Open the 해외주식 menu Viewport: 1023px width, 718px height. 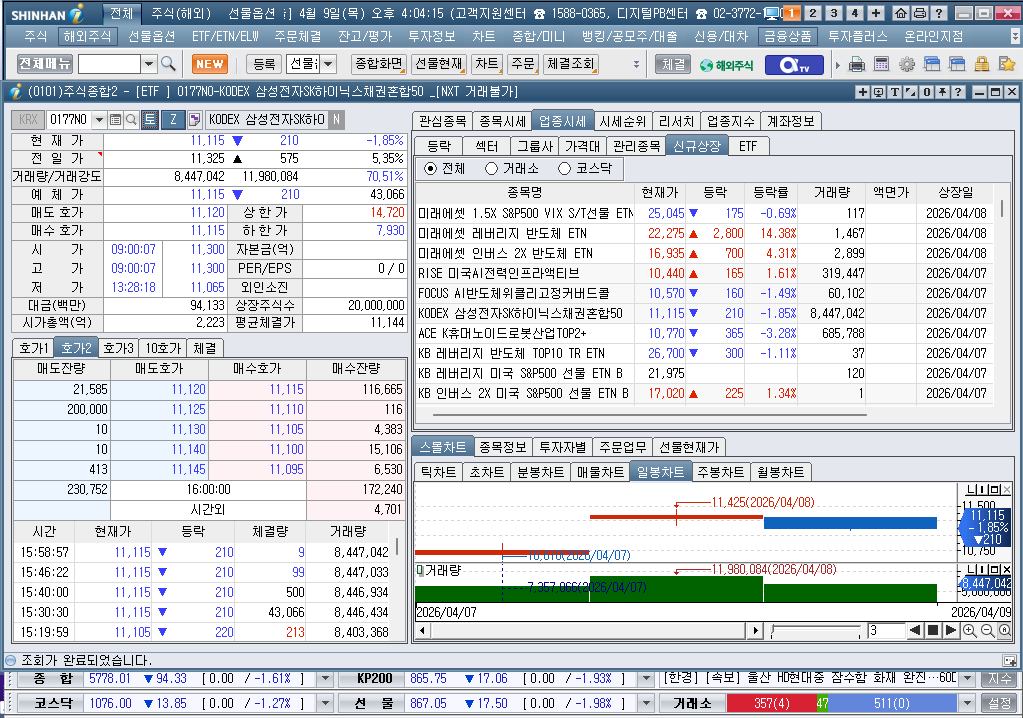[x=87, y=37]
